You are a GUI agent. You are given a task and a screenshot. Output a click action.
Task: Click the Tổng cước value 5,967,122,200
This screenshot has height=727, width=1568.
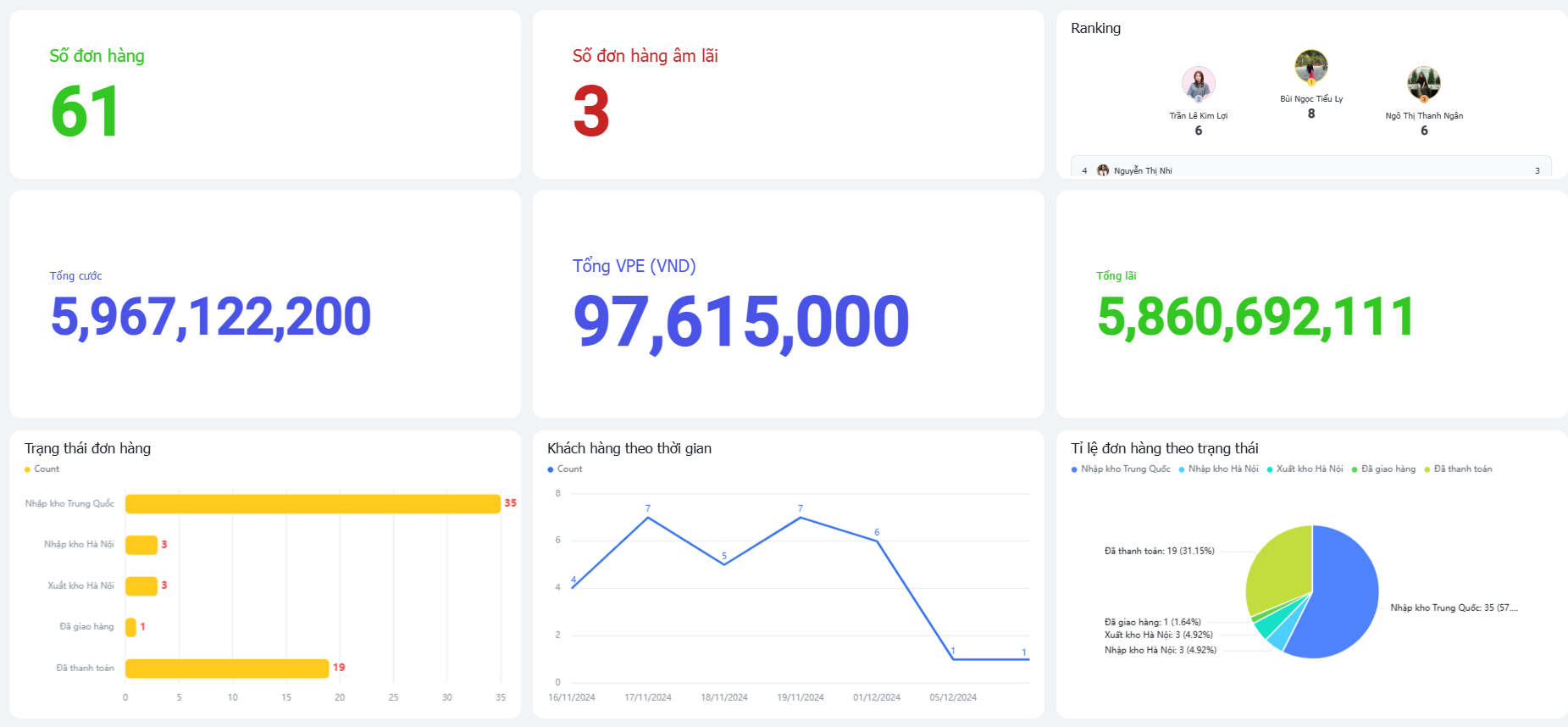211,317
